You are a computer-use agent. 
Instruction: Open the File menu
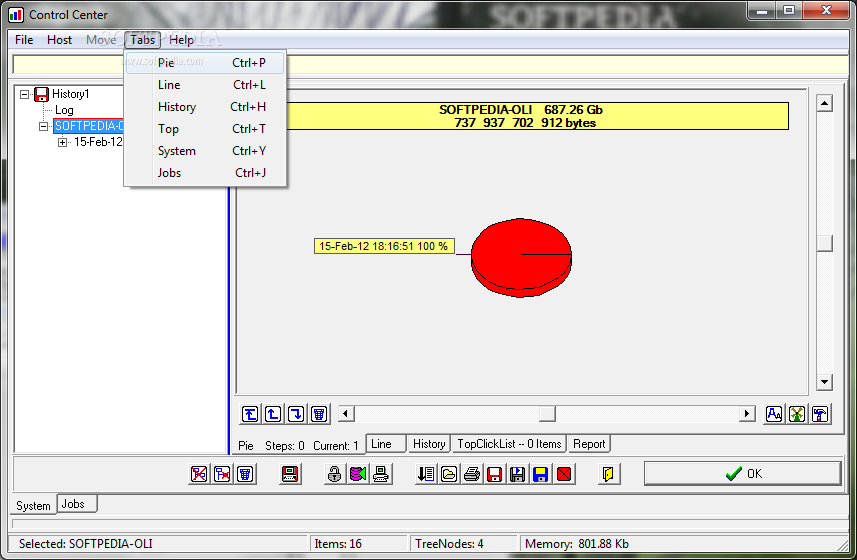(24, 40)
